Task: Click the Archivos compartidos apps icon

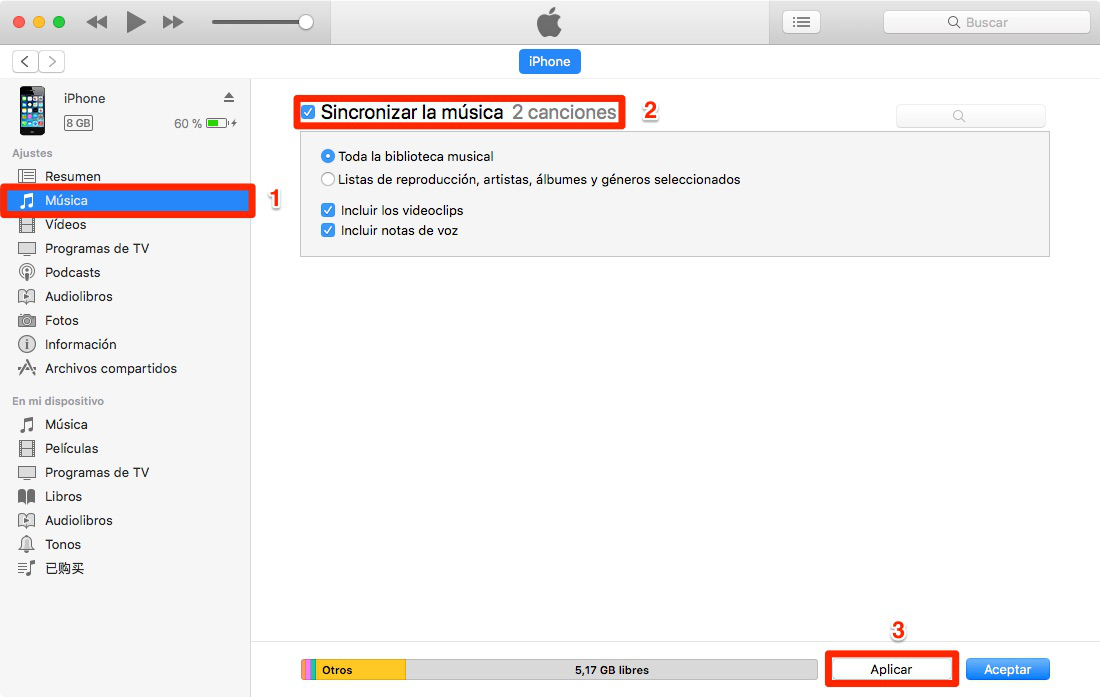Action: click(x=27, y=368)
